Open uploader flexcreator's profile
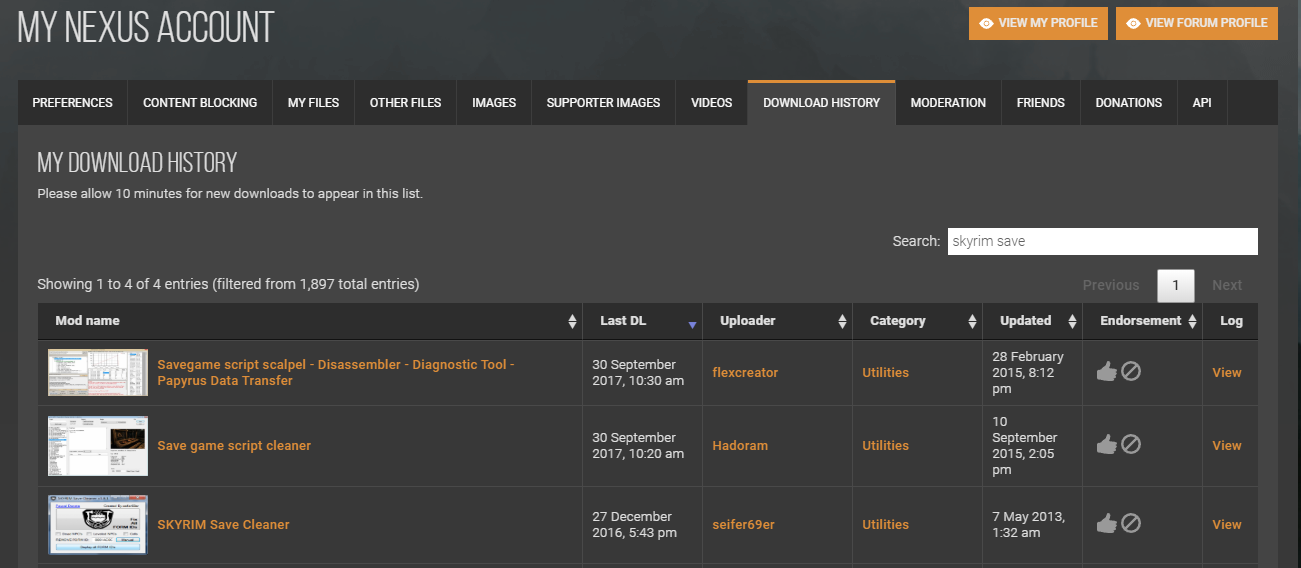This screenshot has width=1301, height=568. point(745,372)
